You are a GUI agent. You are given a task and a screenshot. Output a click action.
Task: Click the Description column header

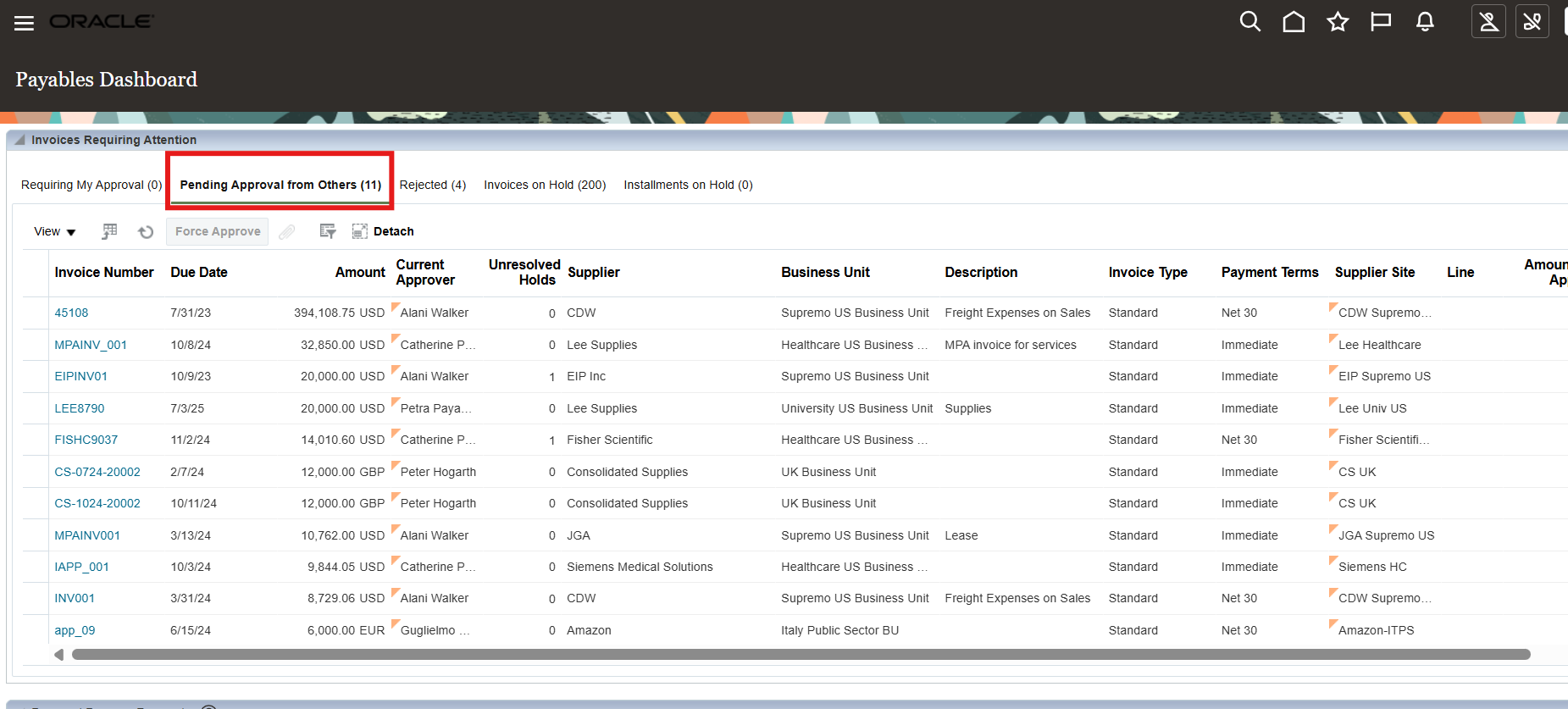(981, 272)
